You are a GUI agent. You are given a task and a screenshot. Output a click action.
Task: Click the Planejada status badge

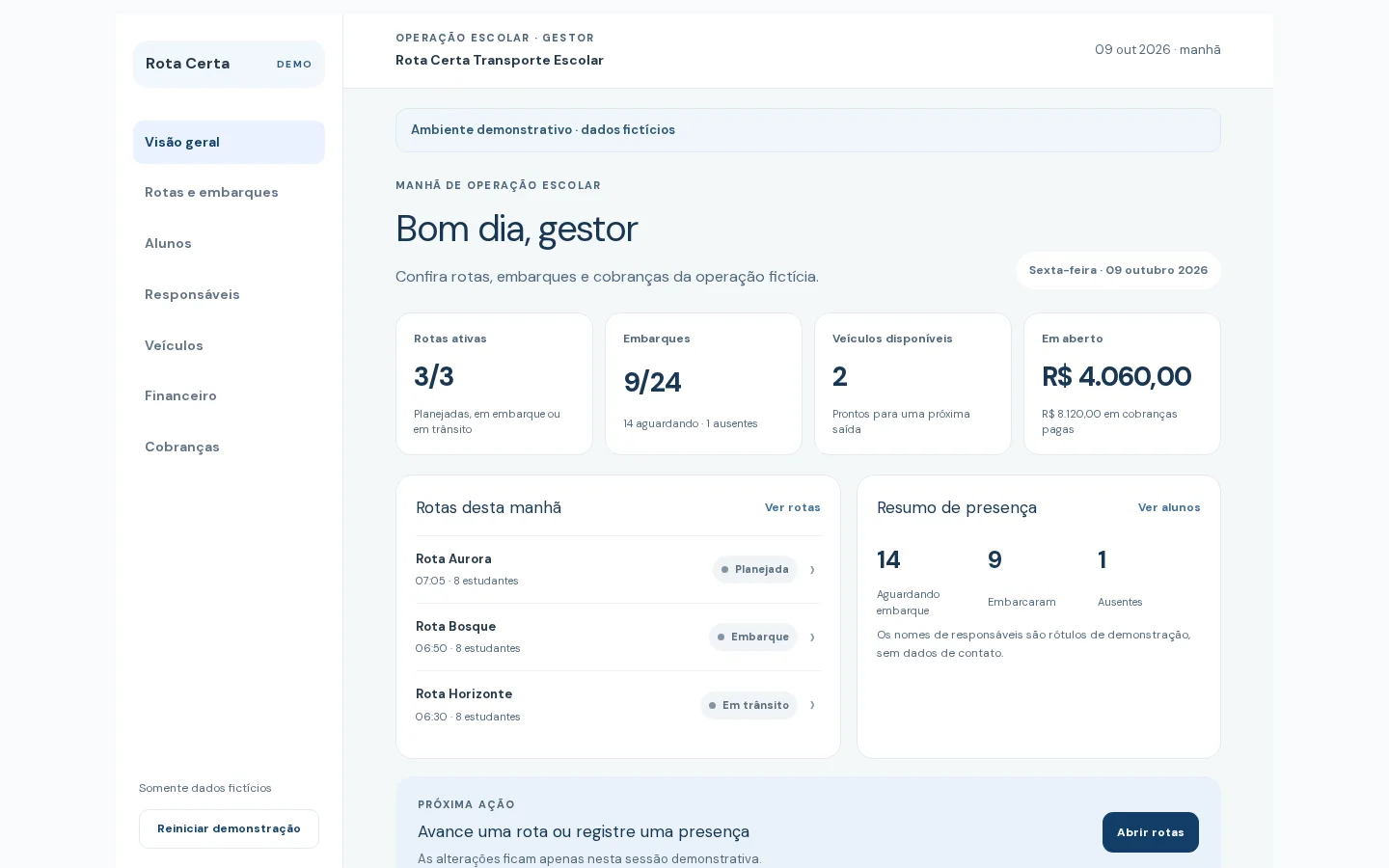click(755, 570)
